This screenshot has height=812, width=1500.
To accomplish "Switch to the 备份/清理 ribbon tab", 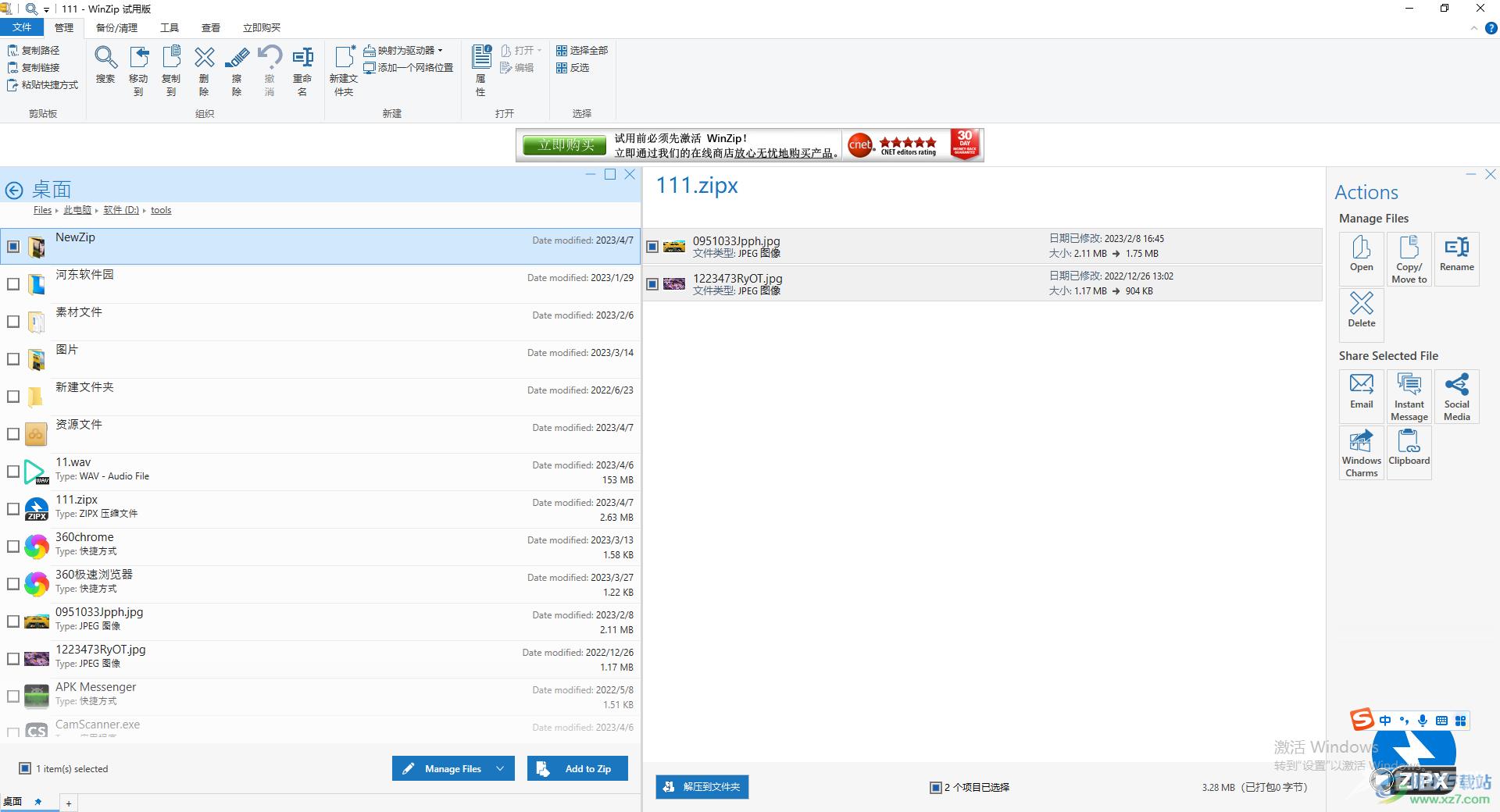I will [116, 27].
